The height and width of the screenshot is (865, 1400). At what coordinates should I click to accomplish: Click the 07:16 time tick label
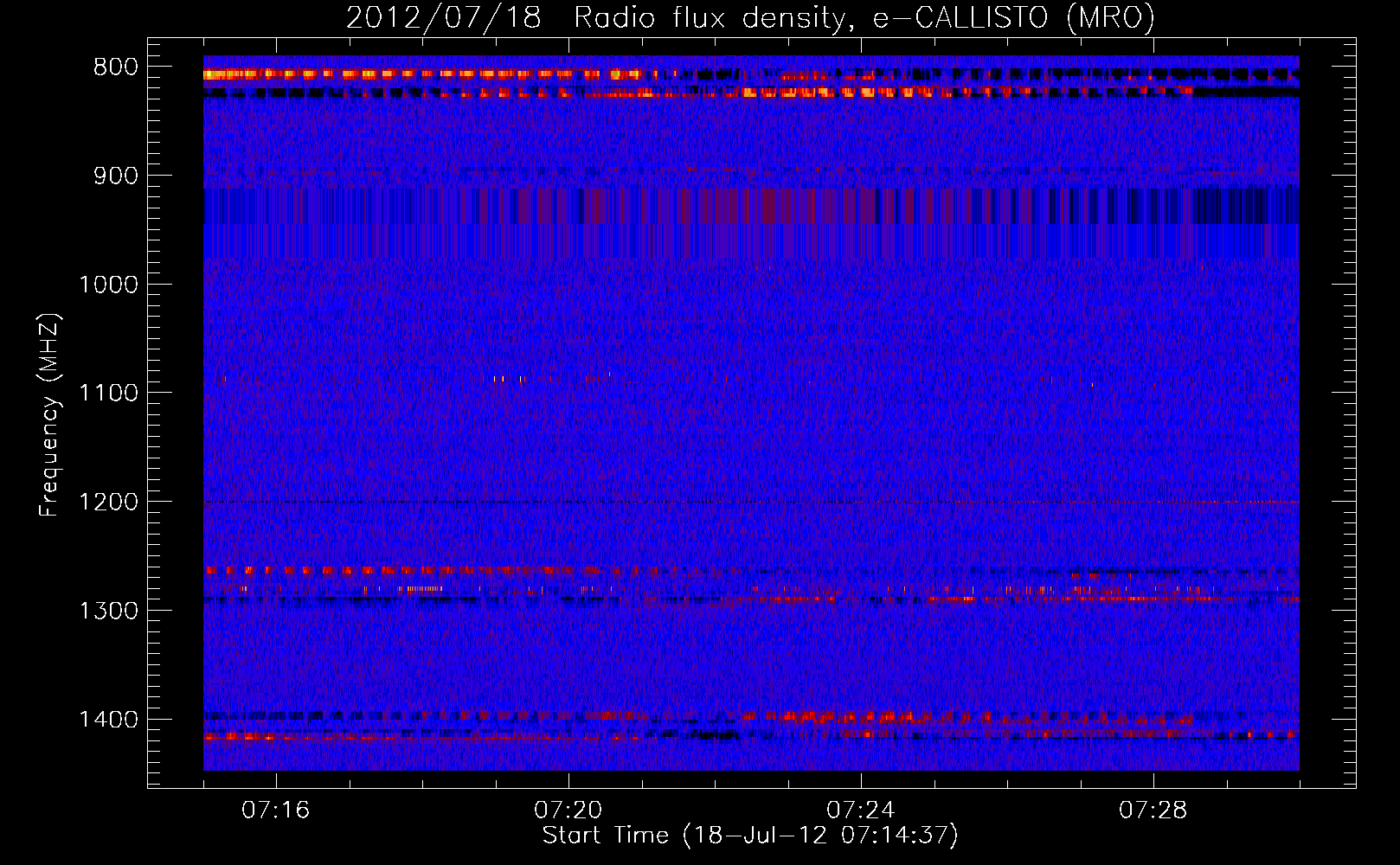pos(275,811)
